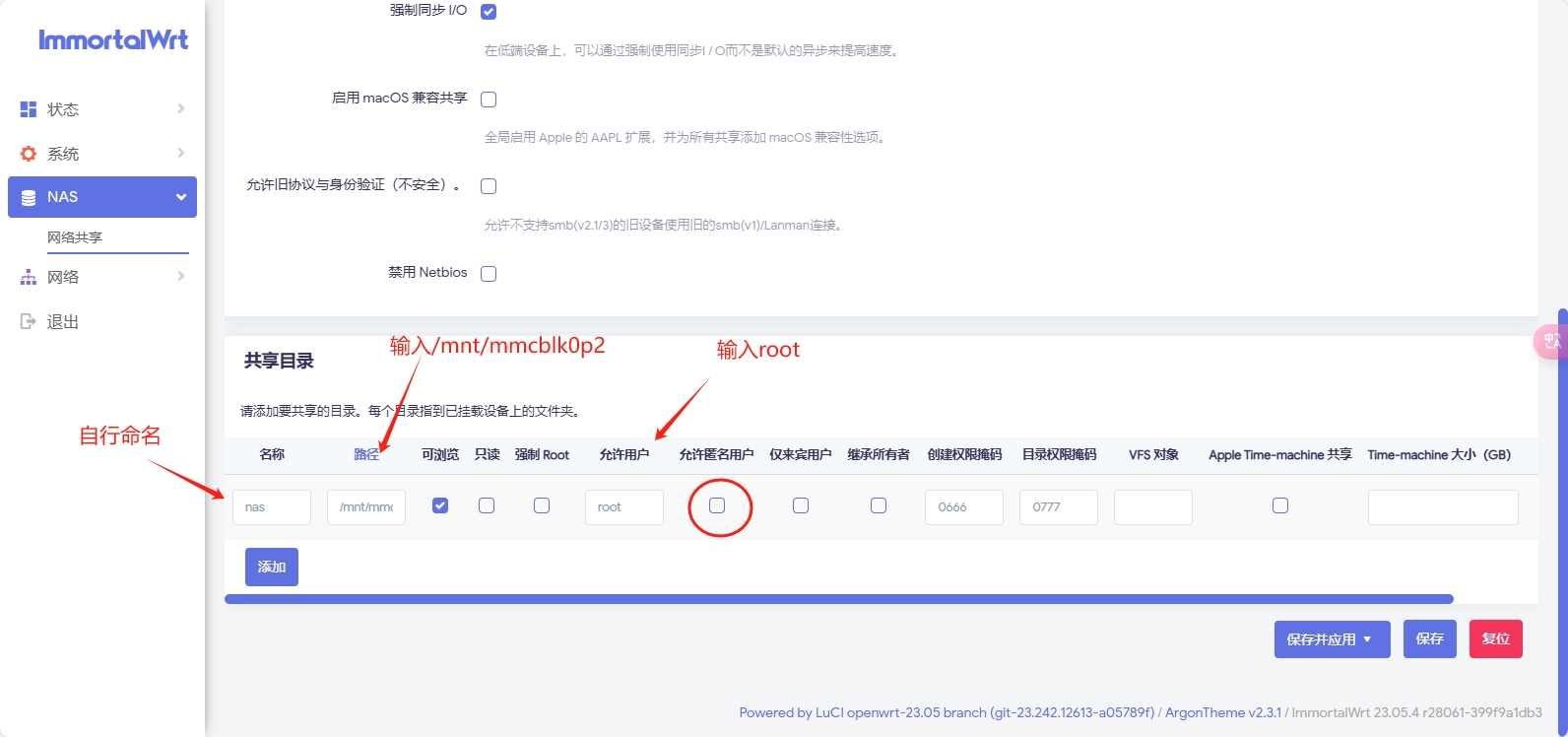This screenshot has height=737, width=1568.
Task: Open the 状态 menu item
Action: coord(102,109)
